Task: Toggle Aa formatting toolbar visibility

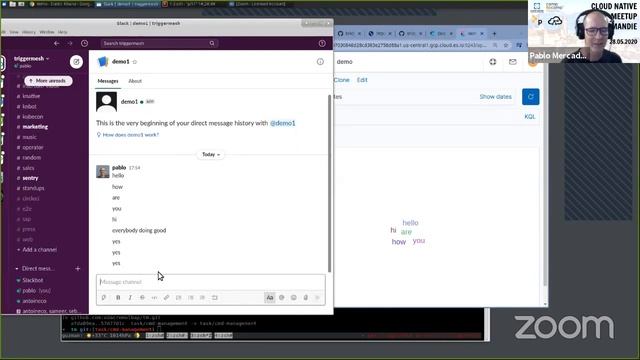Action: (x=270, y=298)
